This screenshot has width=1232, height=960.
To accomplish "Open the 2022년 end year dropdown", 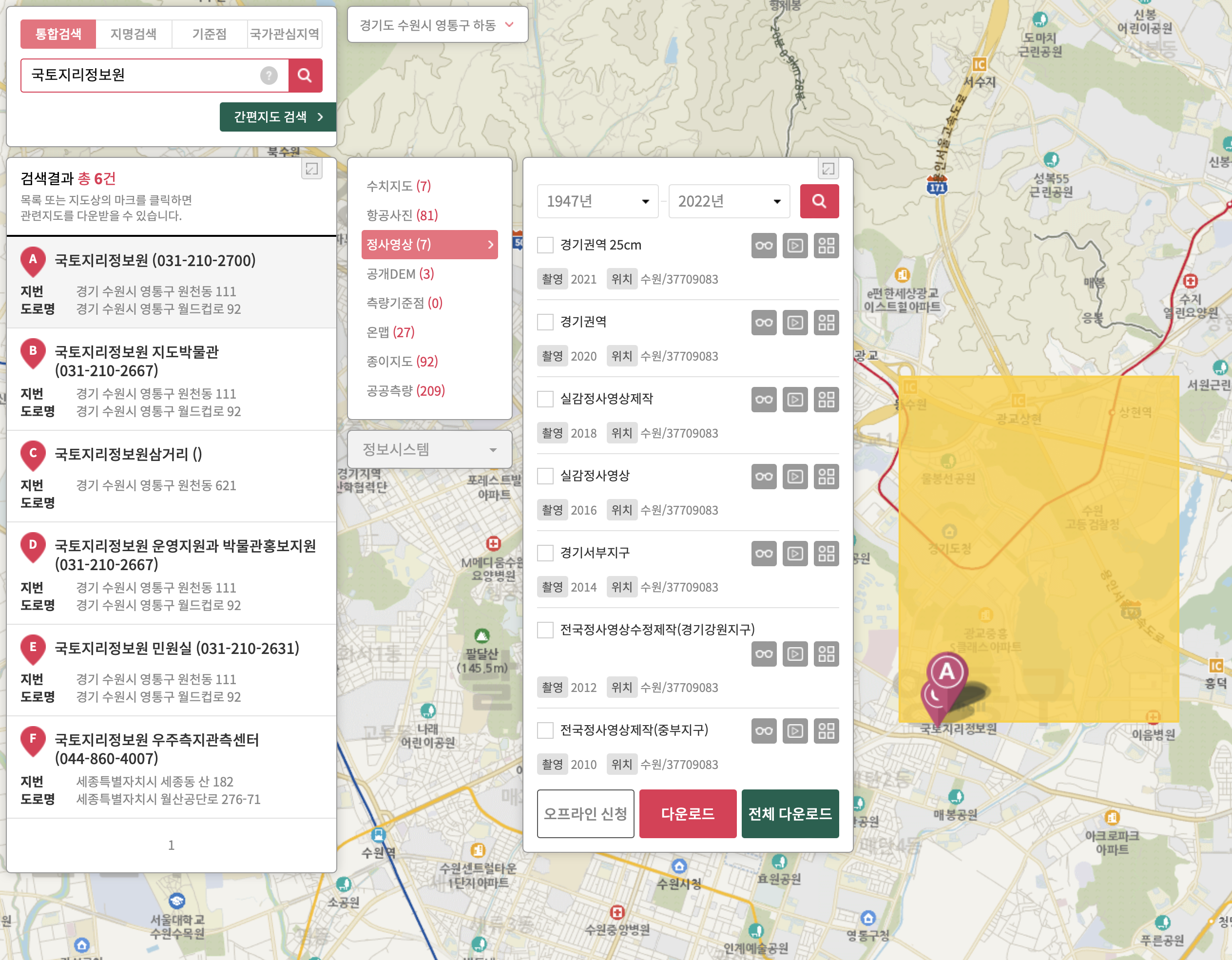I will [x=729, y=201].
